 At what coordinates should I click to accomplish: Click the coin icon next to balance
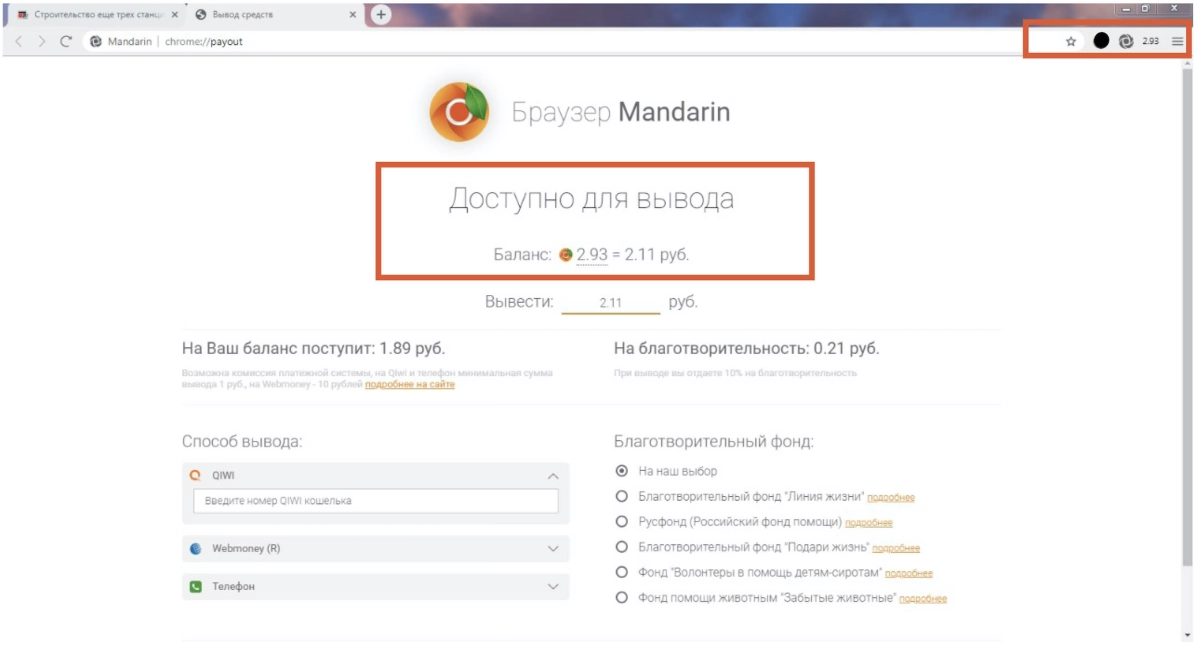(x=566, y=255)
